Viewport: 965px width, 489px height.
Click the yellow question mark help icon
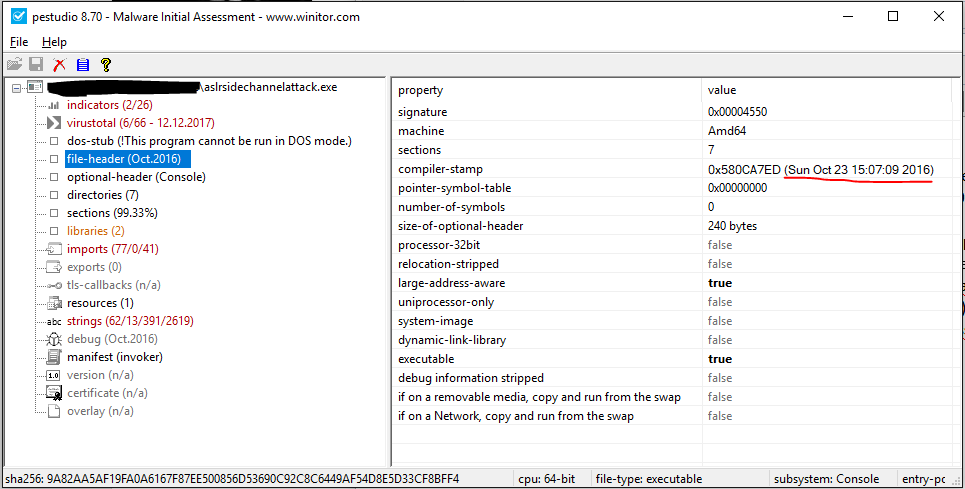tap(105, 65)
